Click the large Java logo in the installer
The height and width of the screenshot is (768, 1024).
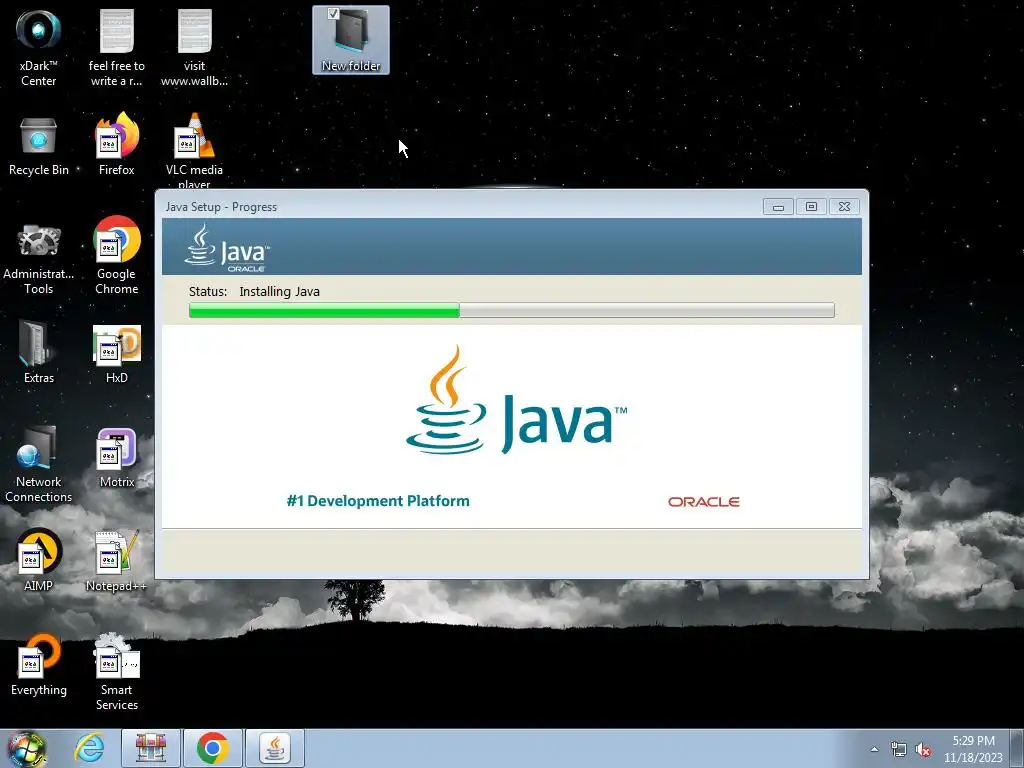click(516, 400)
